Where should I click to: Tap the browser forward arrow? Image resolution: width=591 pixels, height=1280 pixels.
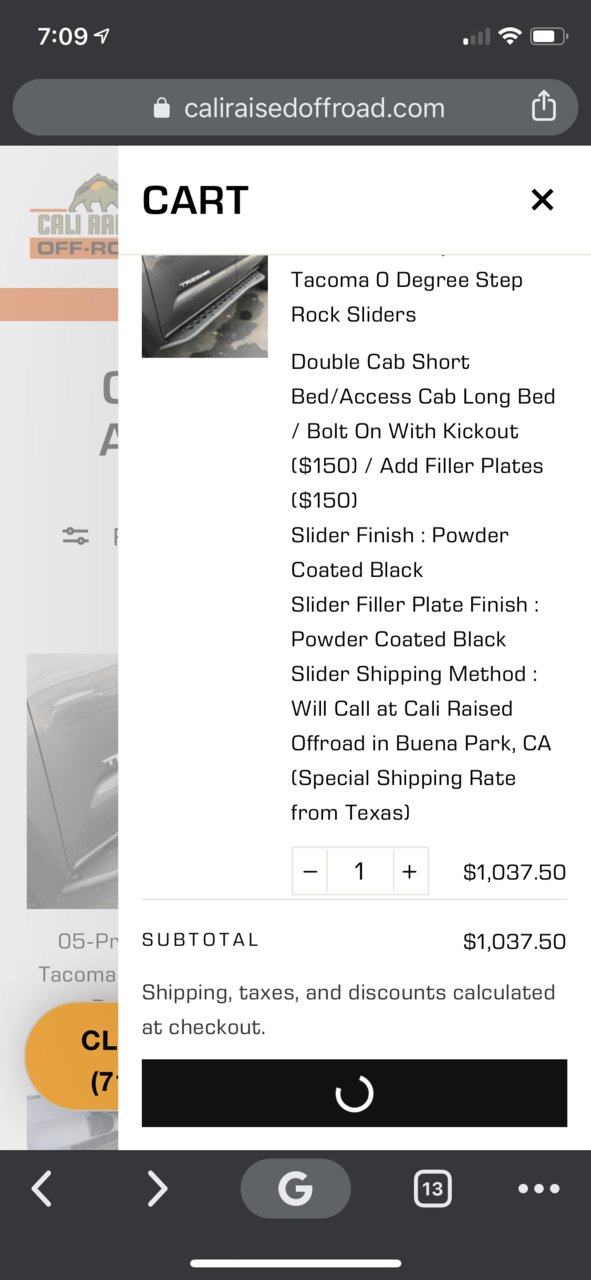coord(157,1189)
